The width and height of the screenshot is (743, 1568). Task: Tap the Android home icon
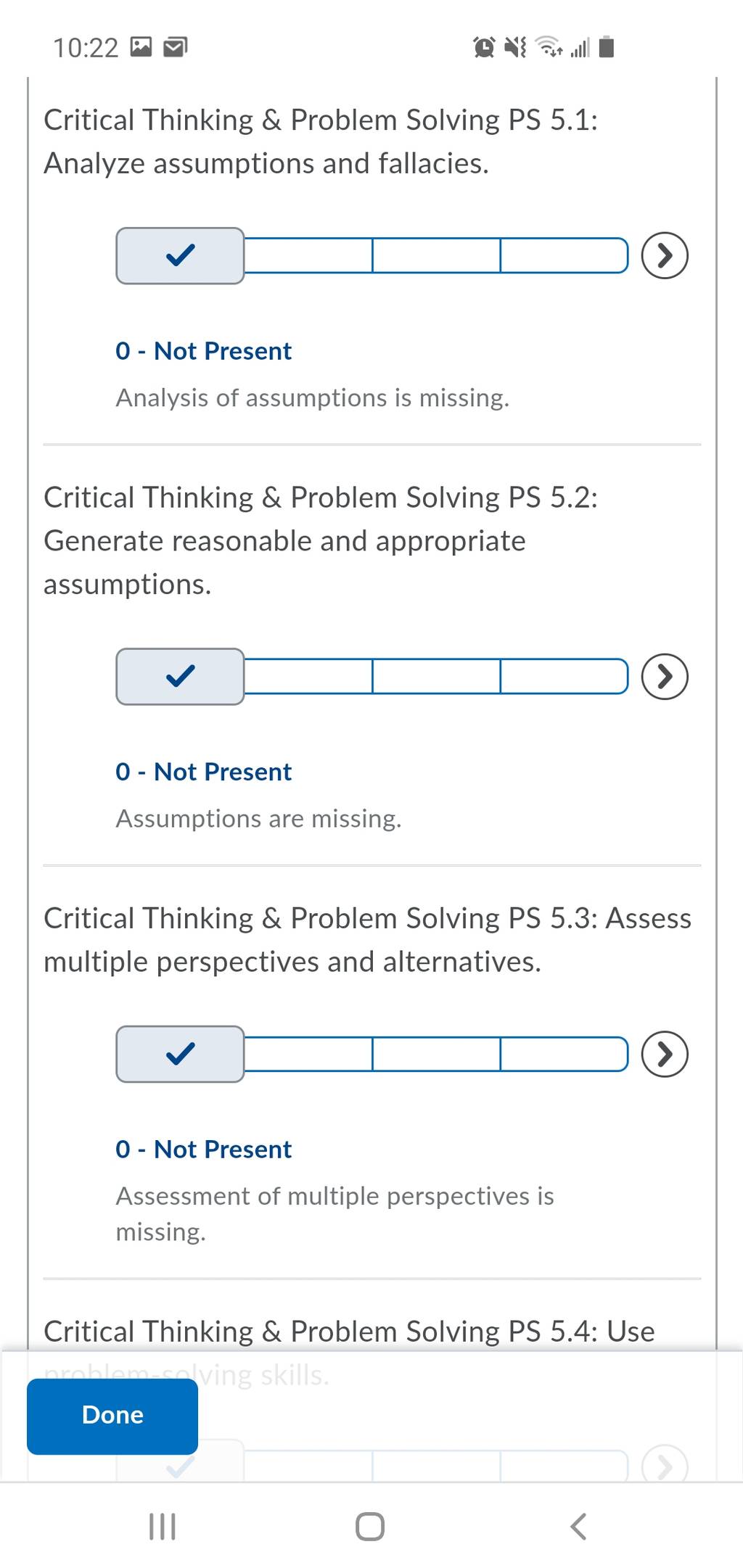pos(370,1526)
